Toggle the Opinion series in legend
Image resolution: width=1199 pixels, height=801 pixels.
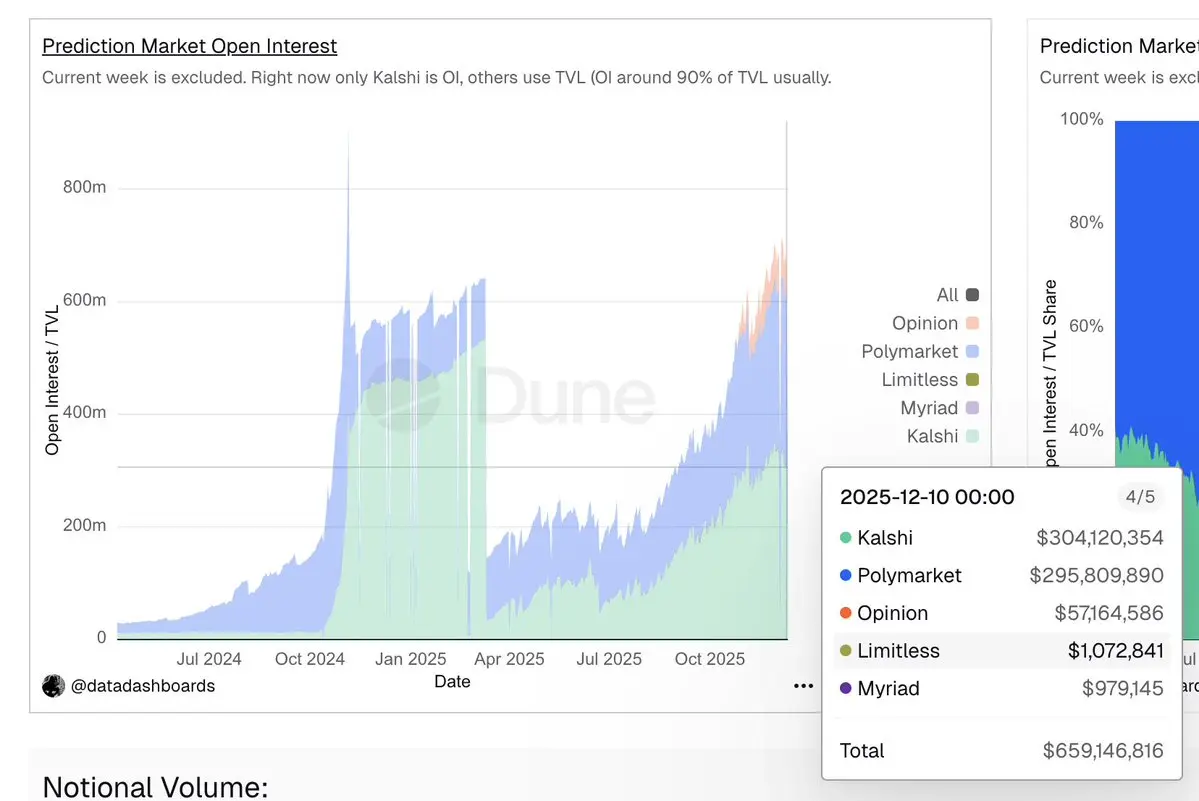(x=935, y=323)
